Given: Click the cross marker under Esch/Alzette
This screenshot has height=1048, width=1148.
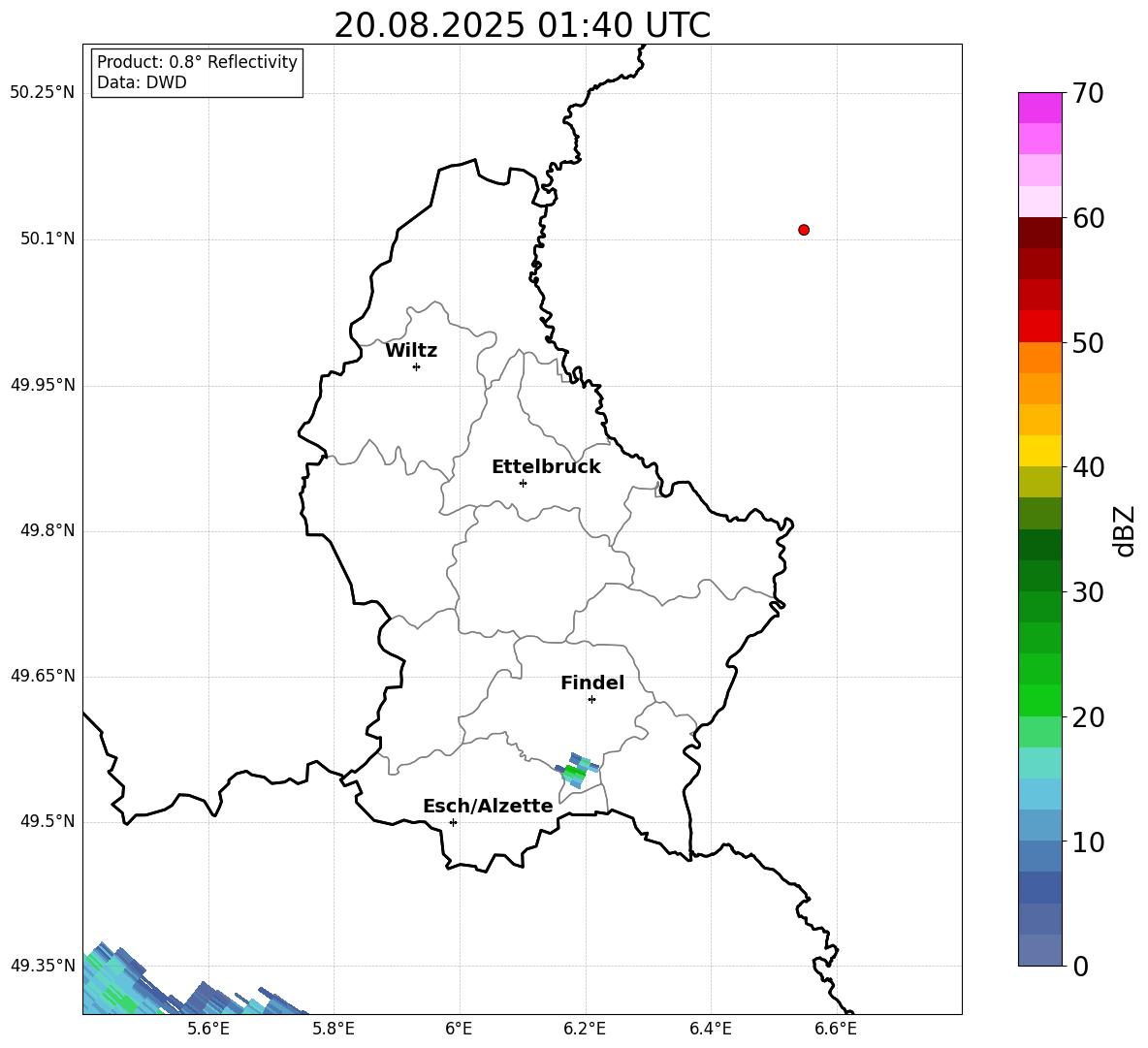Looking at the screenshot, I should (x=453, y=822).
